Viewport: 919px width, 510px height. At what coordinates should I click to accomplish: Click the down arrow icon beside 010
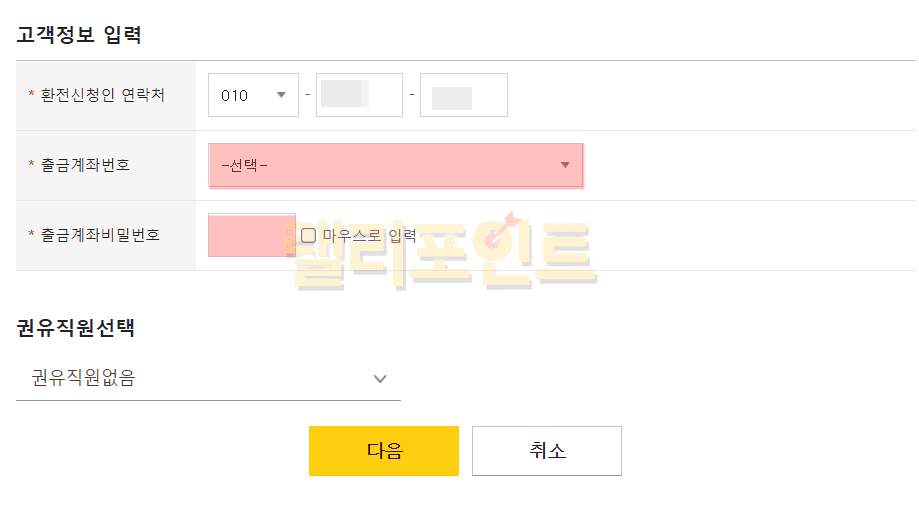click(x=281, y=95)
